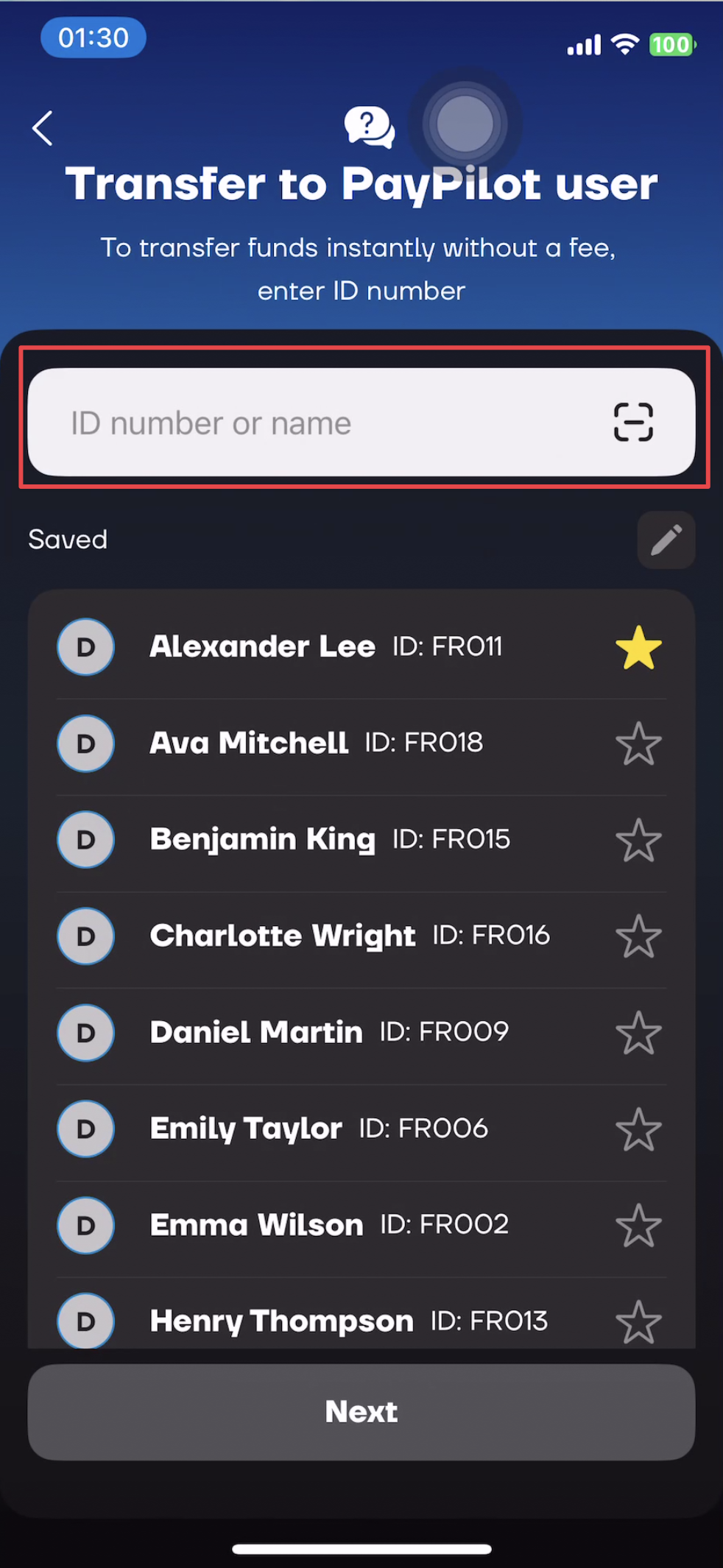Tap Daniel Martin's avatar icon
Screen dimensions: 723x1568
pos(85,1032)
